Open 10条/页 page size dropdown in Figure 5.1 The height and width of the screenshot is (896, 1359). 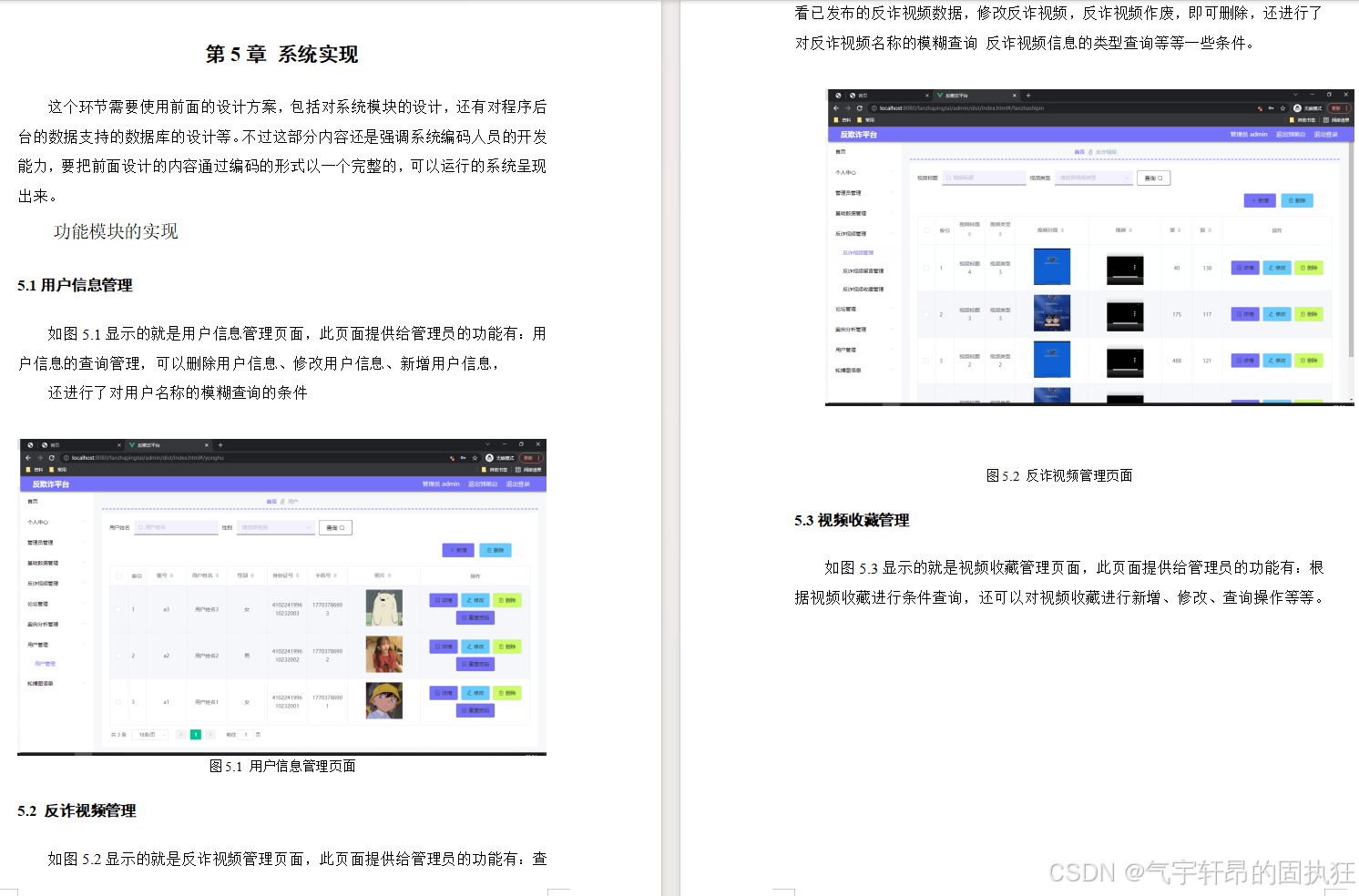click(x=149, y=734)
